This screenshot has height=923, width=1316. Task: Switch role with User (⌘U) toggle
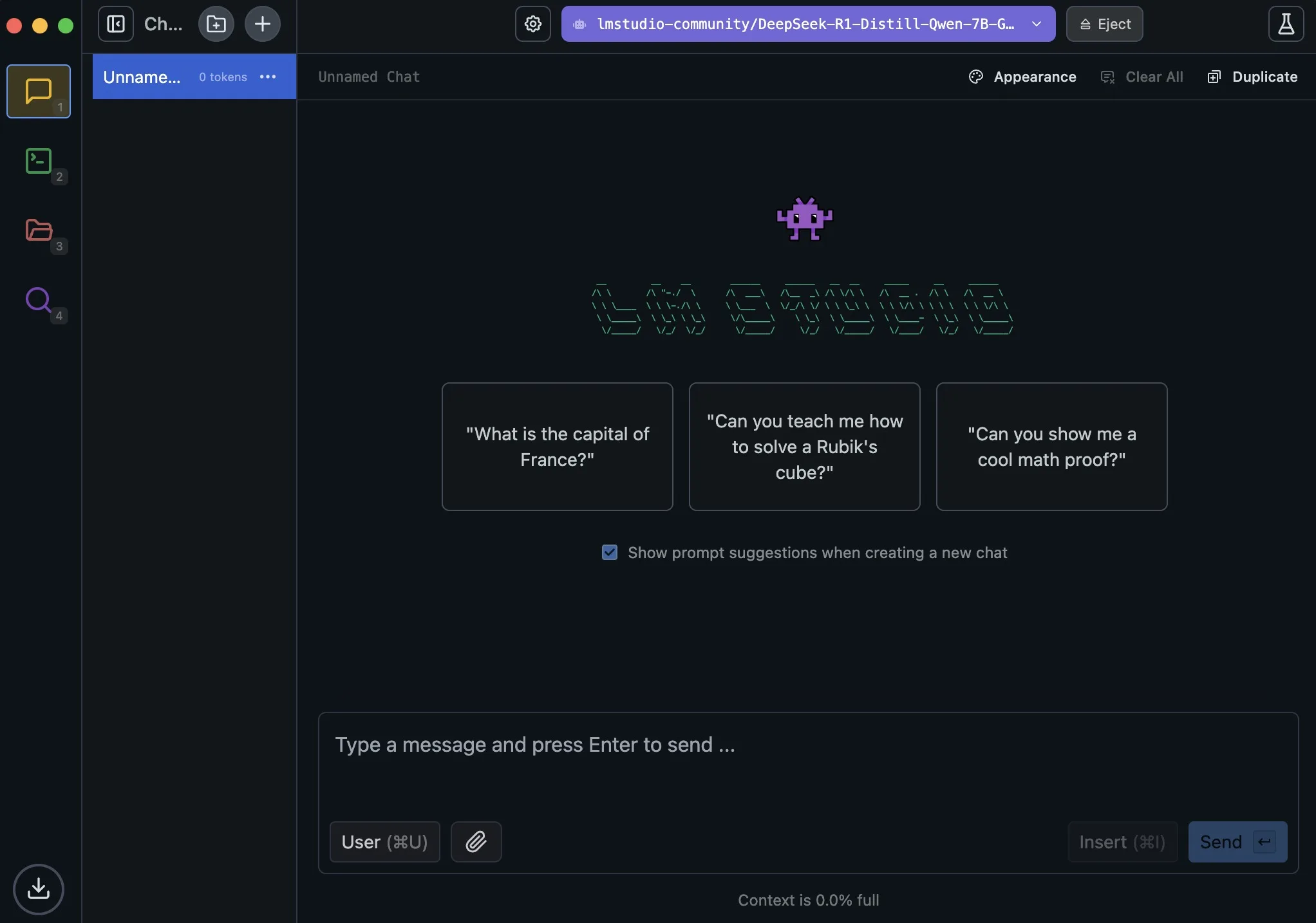384,841
